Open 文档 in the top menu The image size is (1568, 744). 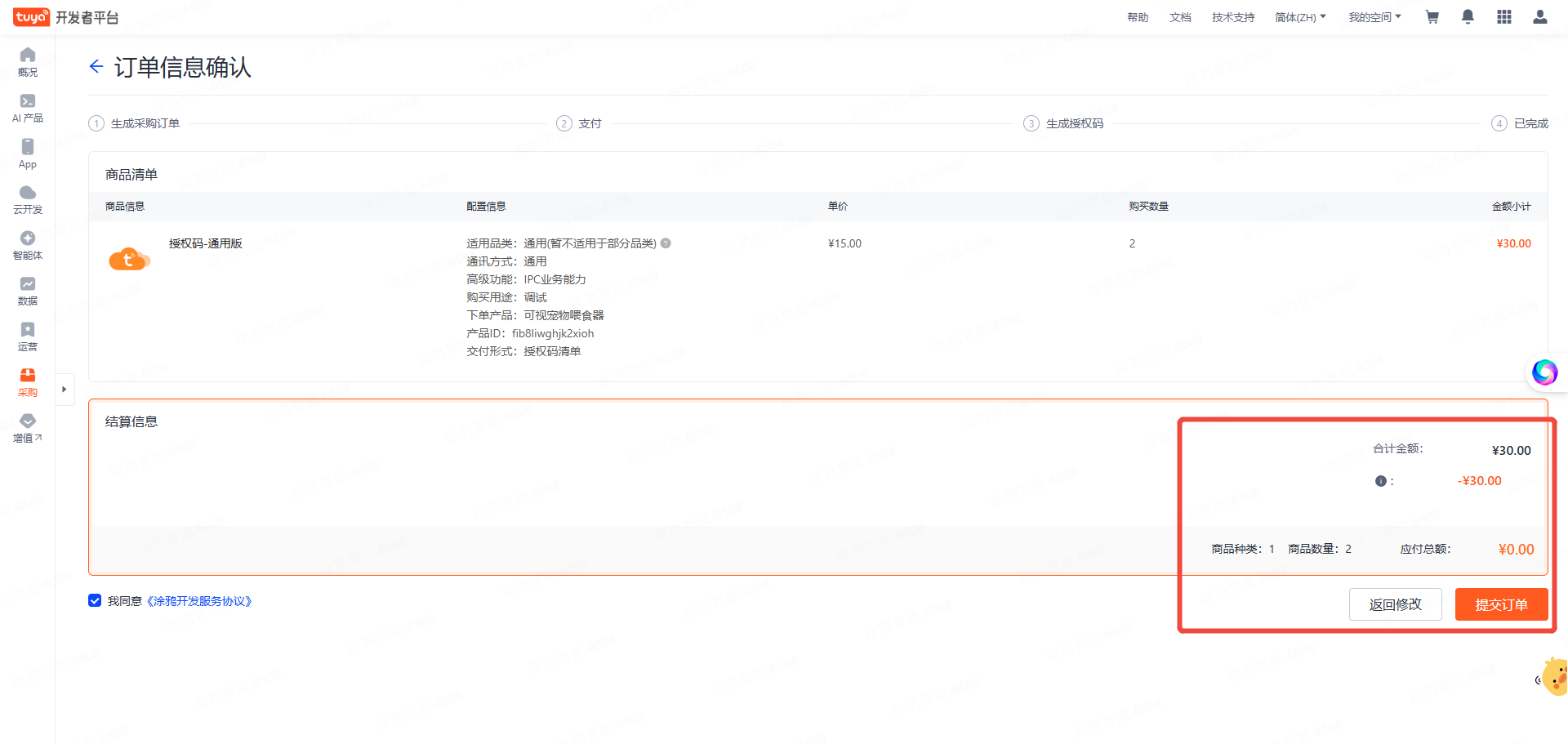(x=1180, y=17)
